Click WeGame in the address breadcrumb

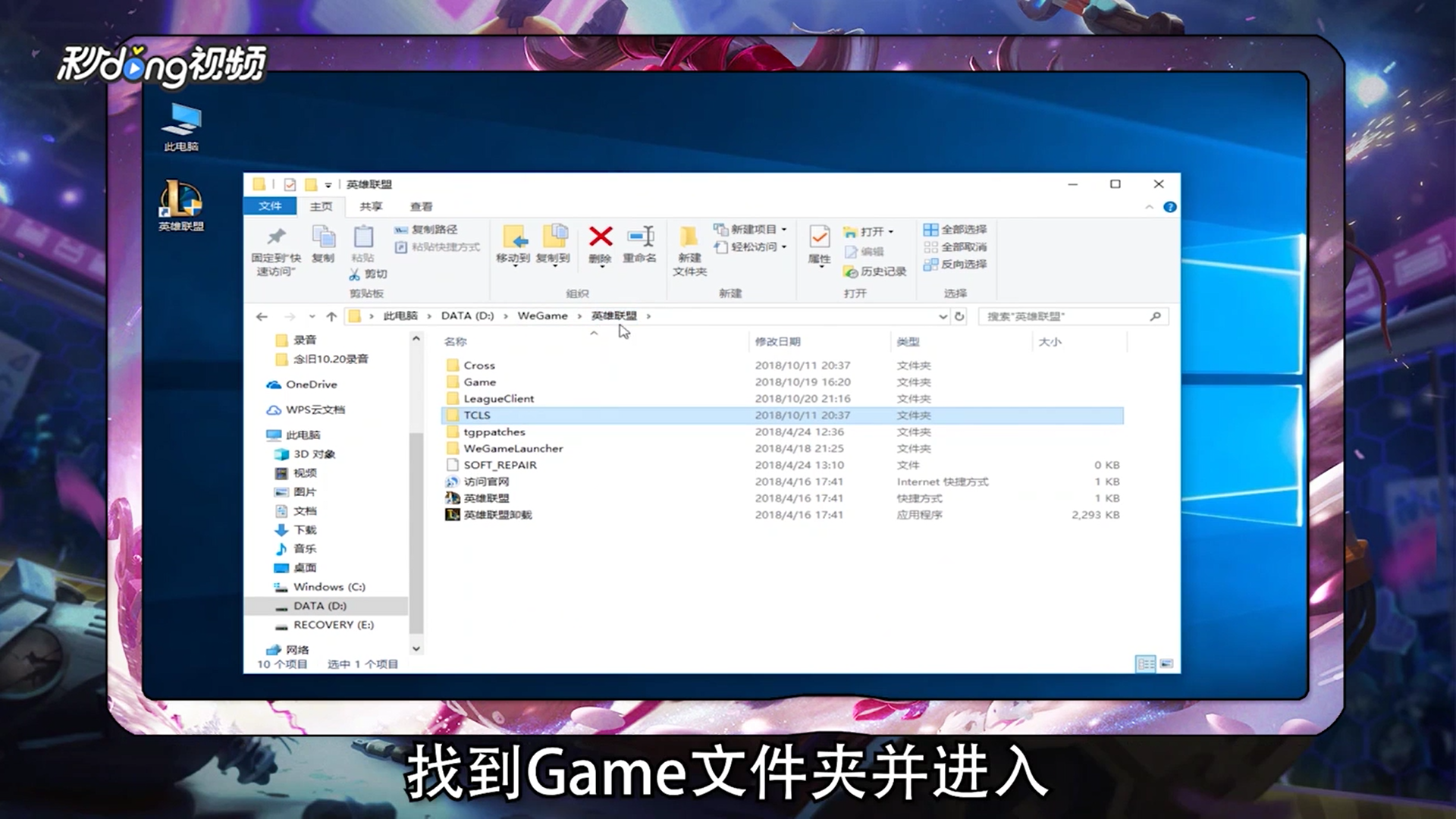coord(542,315)
